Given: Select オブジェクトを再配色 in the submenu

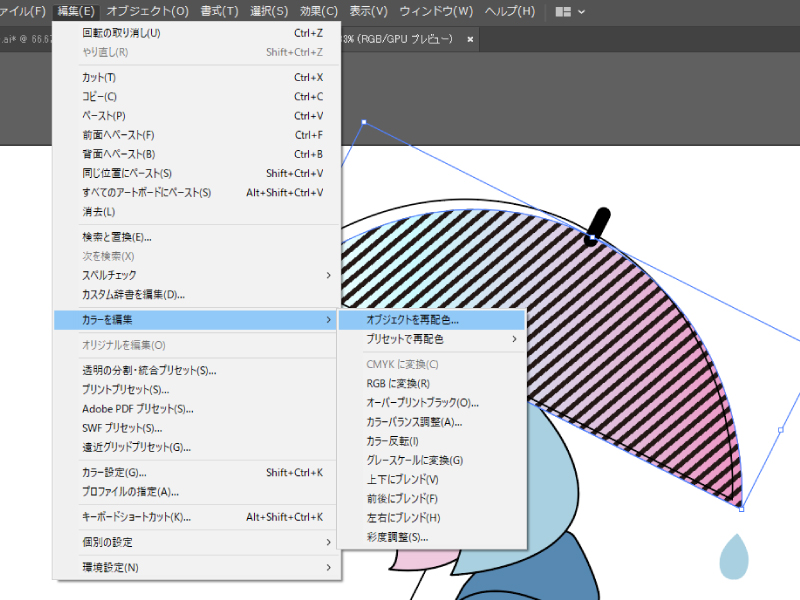Looking at the screenshot, I should (x=413, y=320).
